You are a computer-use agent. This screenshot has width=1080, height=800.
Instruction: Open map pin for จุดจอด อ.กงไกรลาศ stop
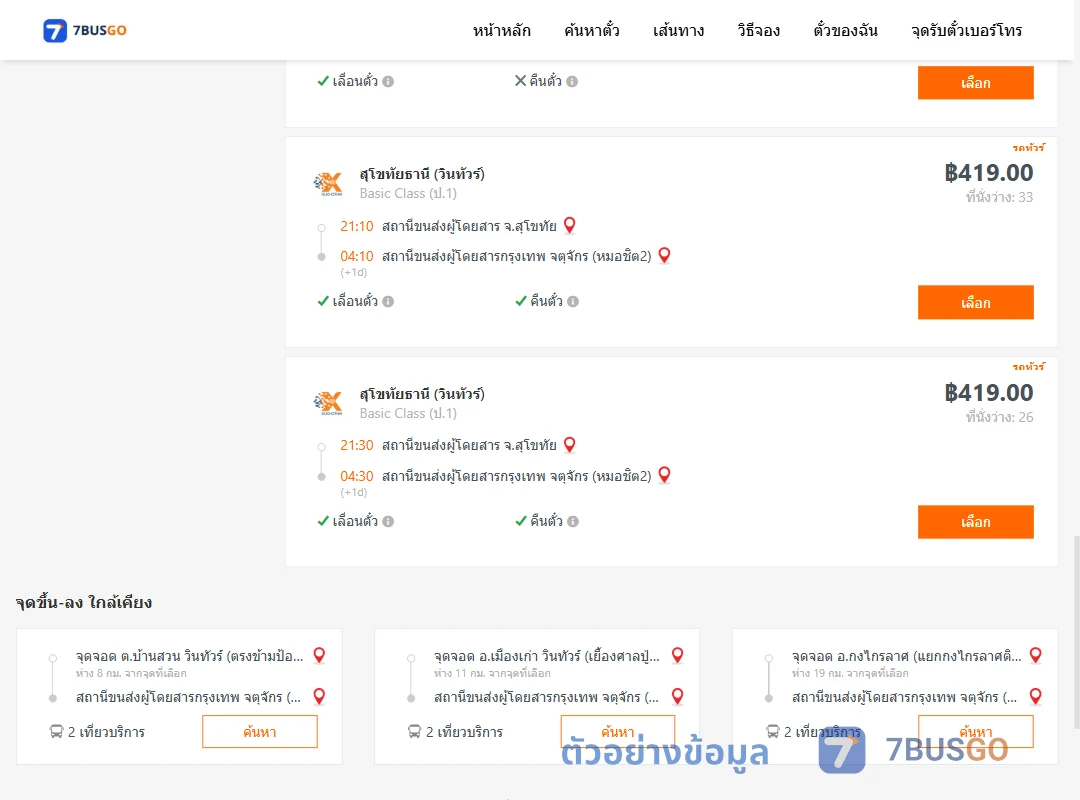[1035, 655]
